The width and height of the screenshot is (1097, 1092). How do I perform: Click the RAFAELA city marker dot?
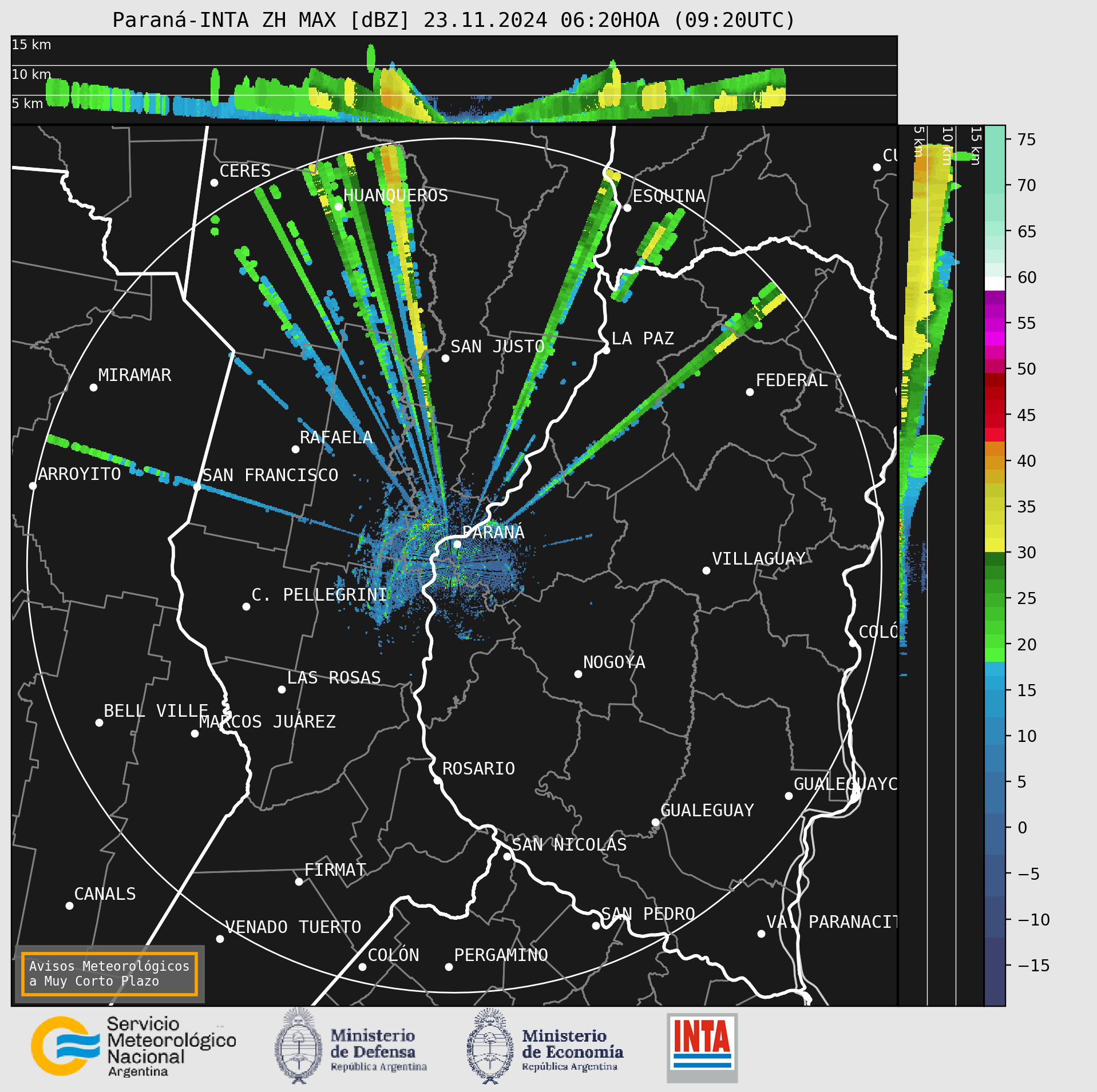[295, 449]
